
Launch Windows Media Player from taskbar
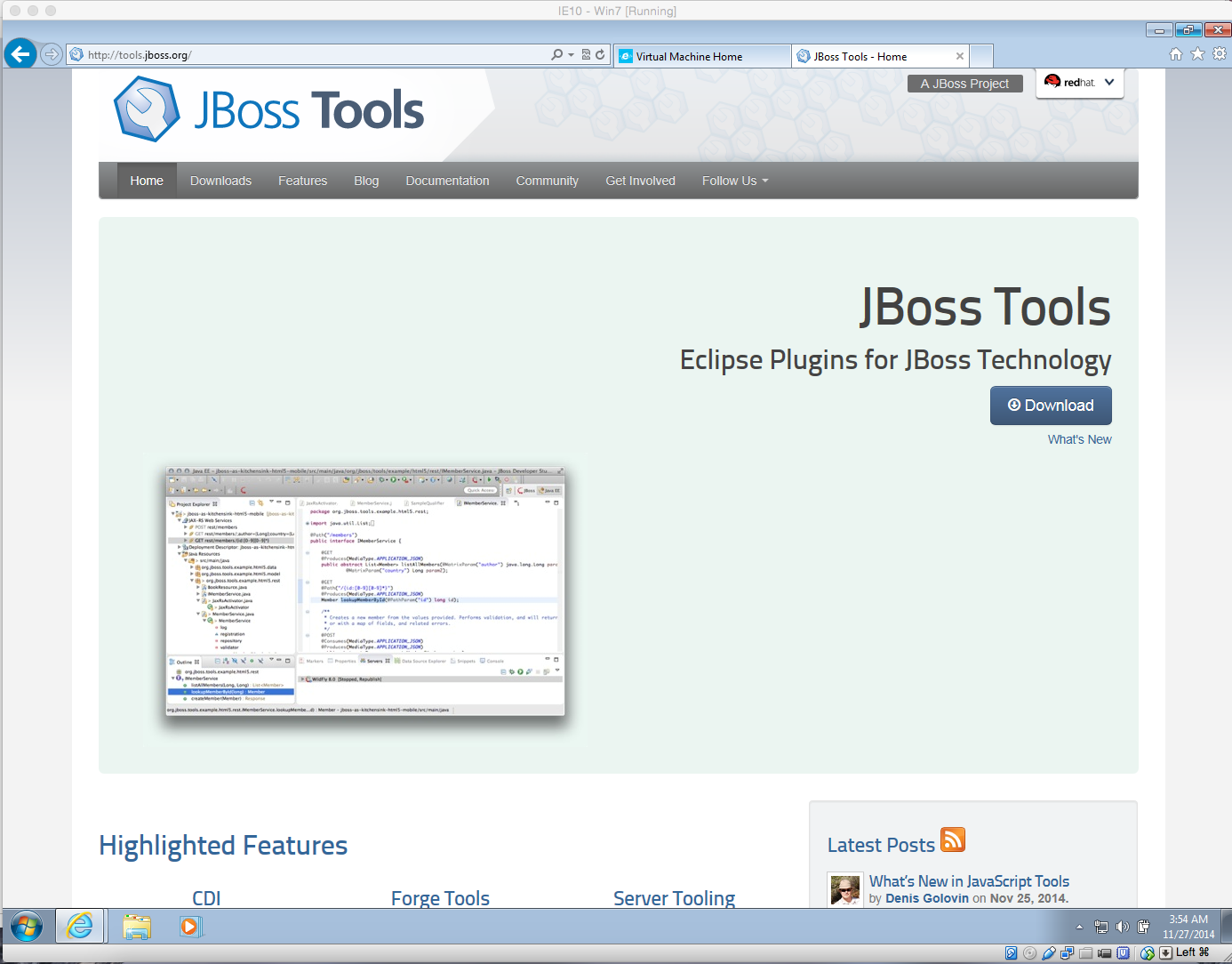(190, 927)
